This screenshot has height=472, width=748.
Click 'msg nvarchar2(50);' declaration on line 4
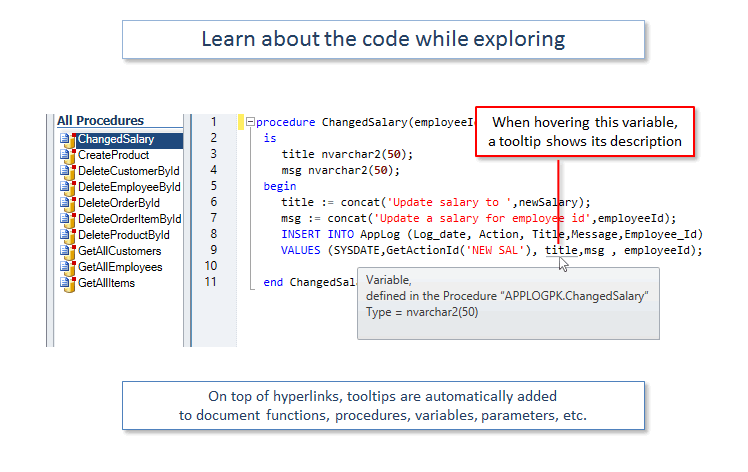(340, 170)
